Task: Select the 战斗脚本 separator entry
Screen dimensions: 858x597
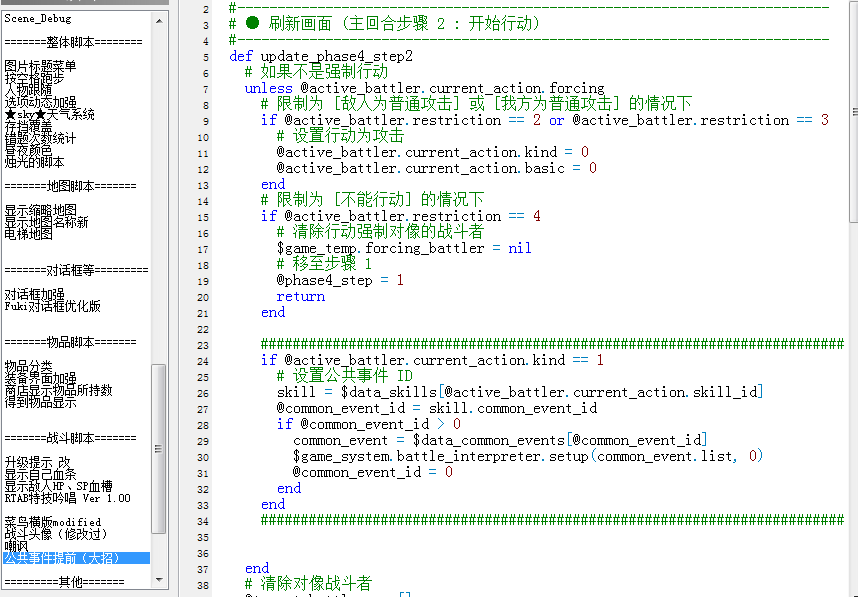Action: point(71,438)
